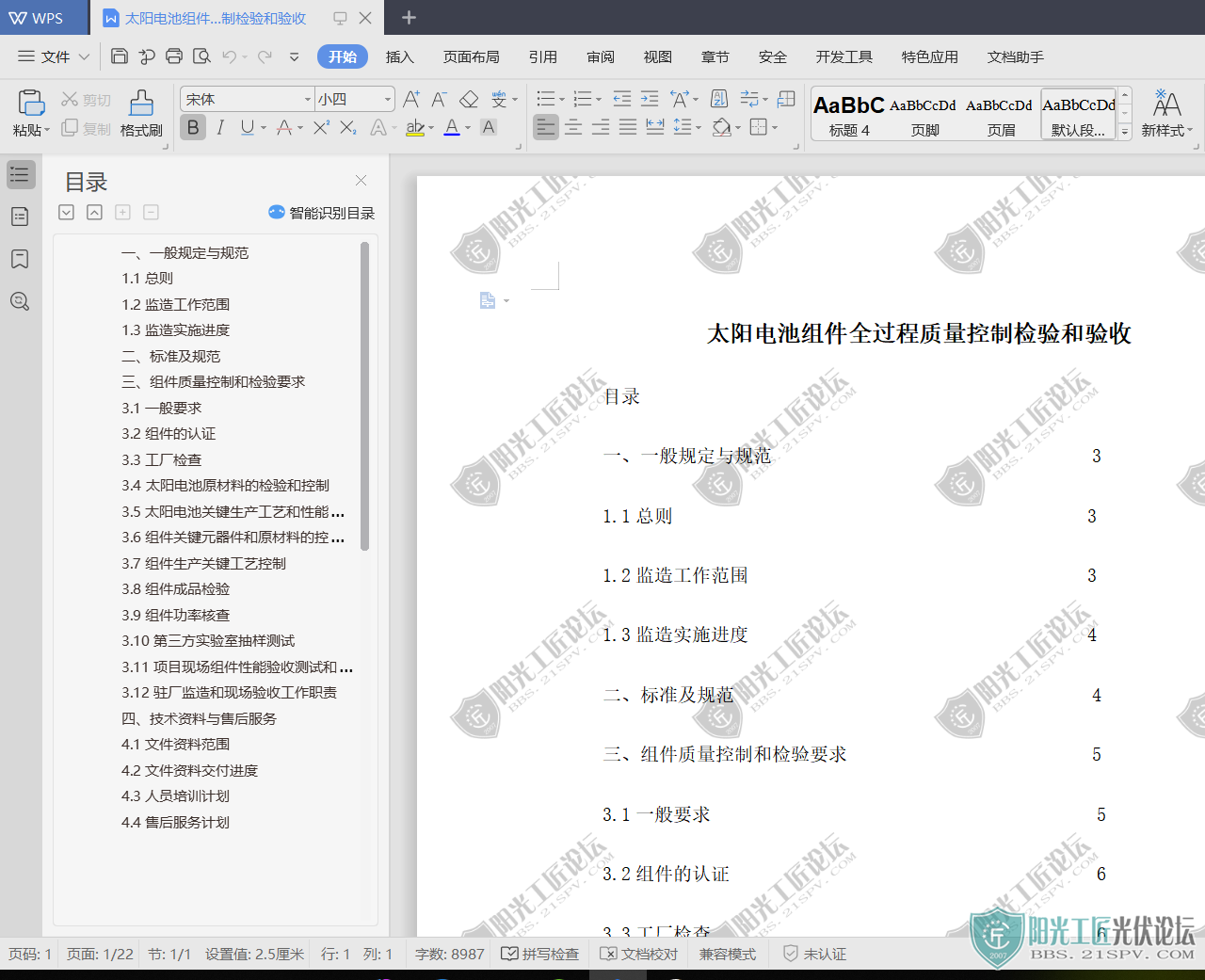The width and height of the screenshot is (1205, 980).
Task: Expand all TOC levels in outline pane
Action: click(x=66, y=212)
